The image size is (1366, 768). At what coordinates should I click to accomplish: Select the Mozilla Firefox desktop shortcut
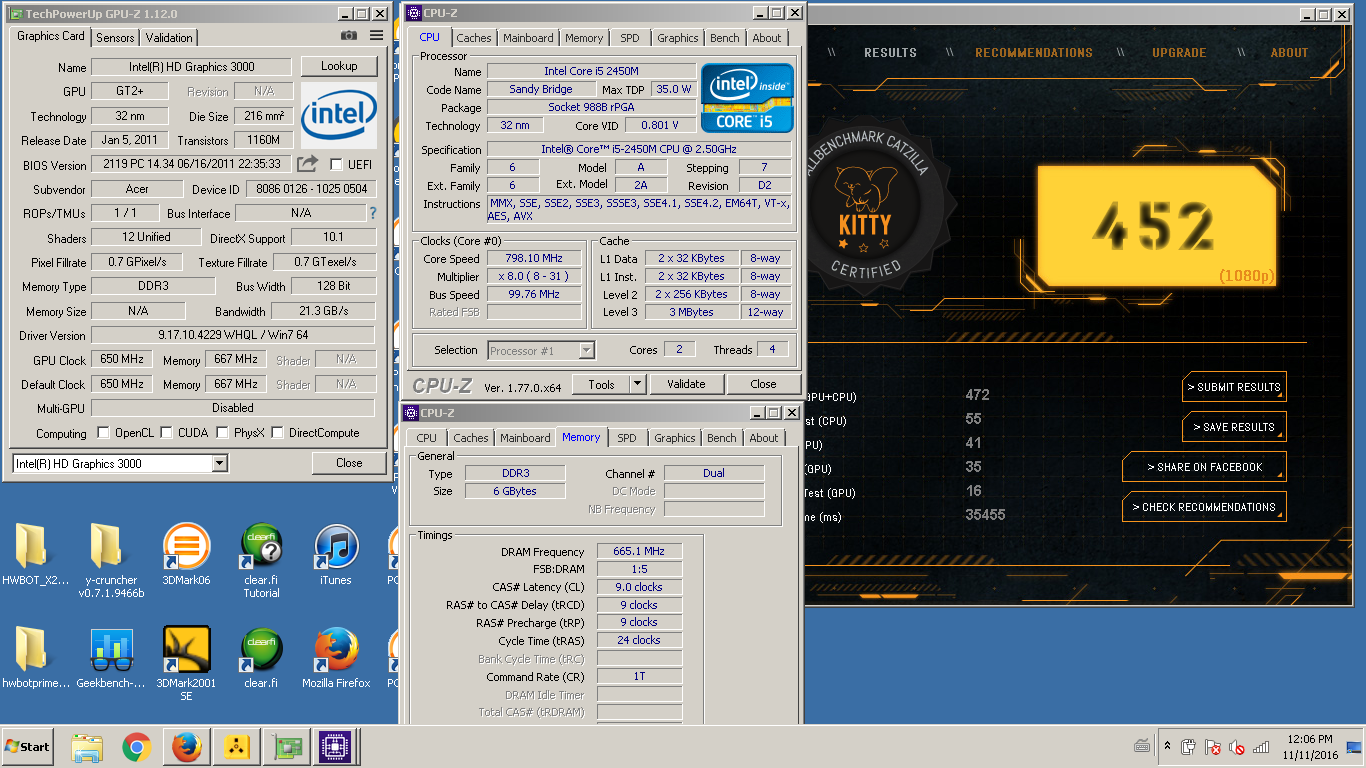pyautogui.click(x=336, y=658)
